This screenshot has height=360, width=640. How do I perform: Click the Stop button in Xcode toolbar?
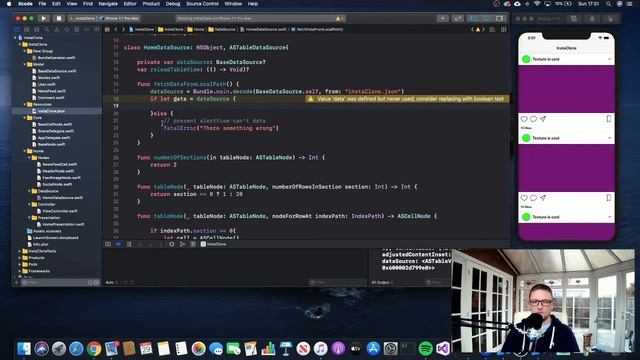pos(59,18)
